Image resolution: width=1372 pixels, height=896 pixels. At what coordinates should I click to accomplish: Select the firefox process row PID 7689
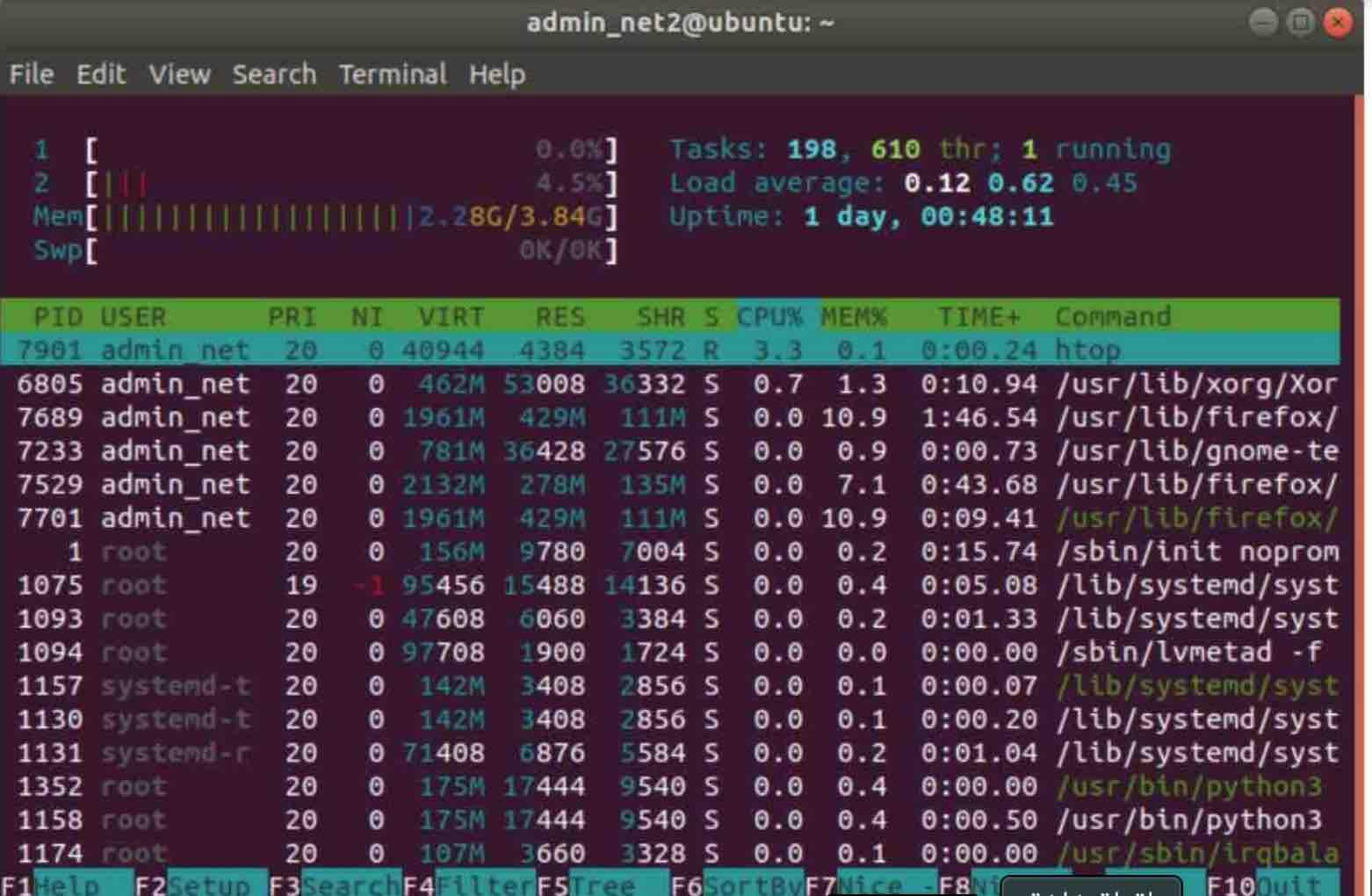tap(670, 417)
